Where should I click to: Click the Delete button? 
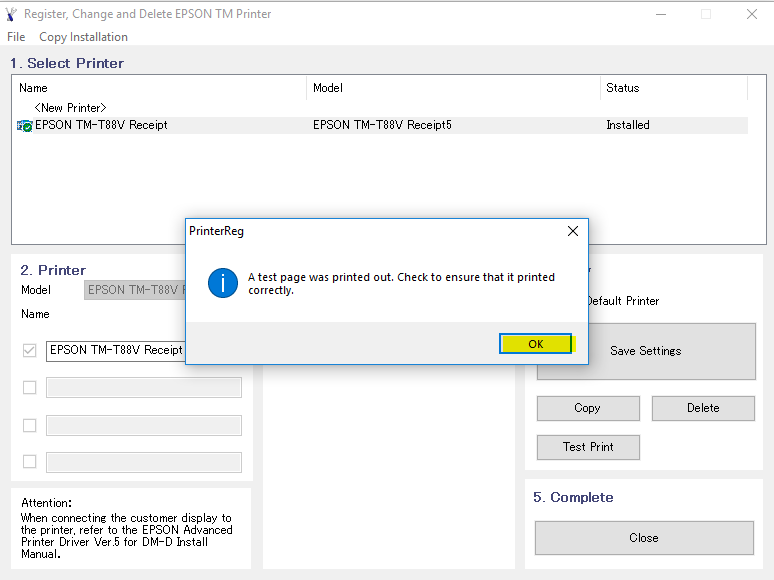[703, 408]
